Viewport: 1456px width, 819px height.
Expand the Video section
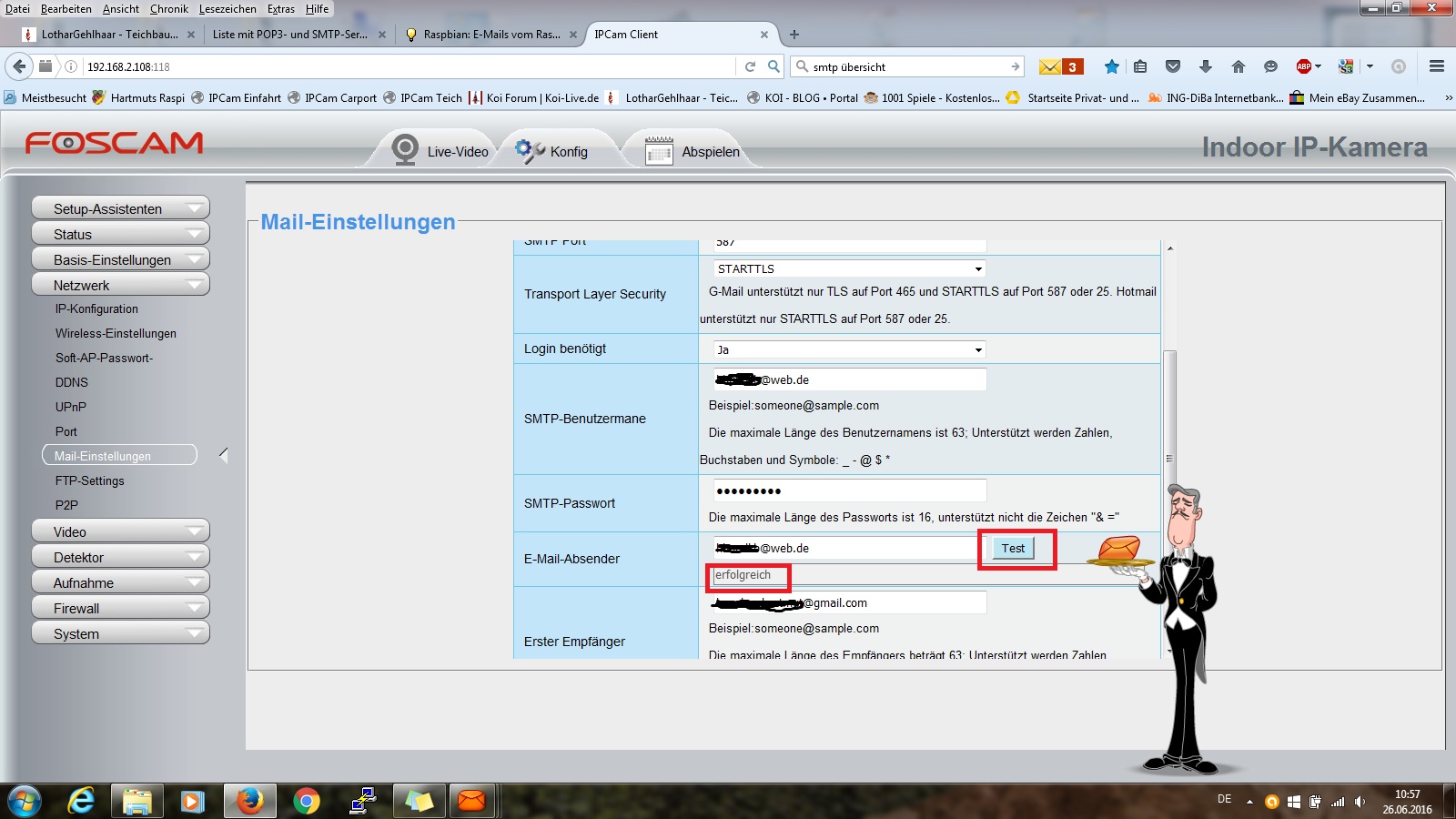(120, 531)
